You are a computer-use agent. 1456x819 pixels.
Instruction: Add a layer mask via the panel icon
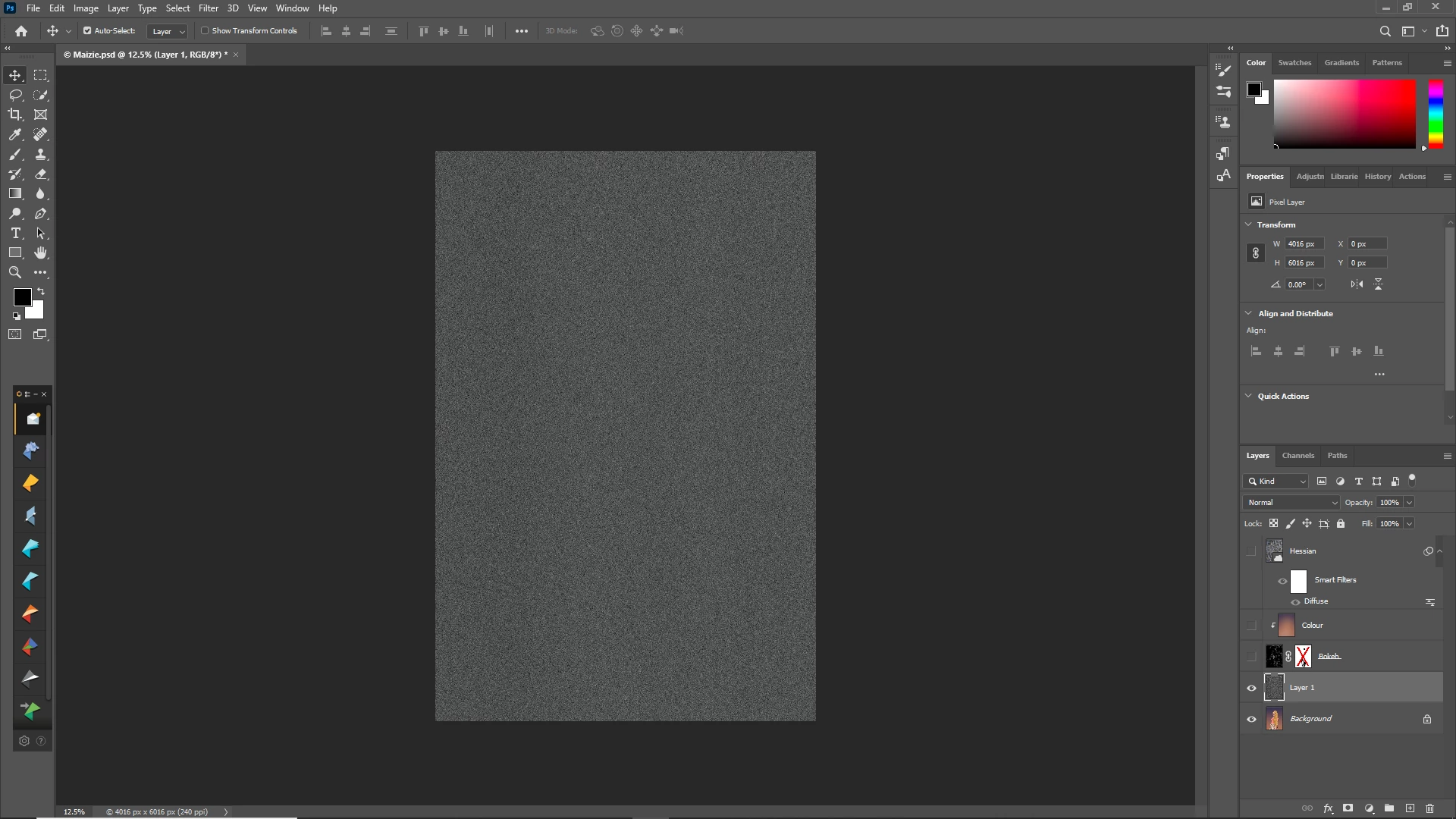tap(1348, 808)
